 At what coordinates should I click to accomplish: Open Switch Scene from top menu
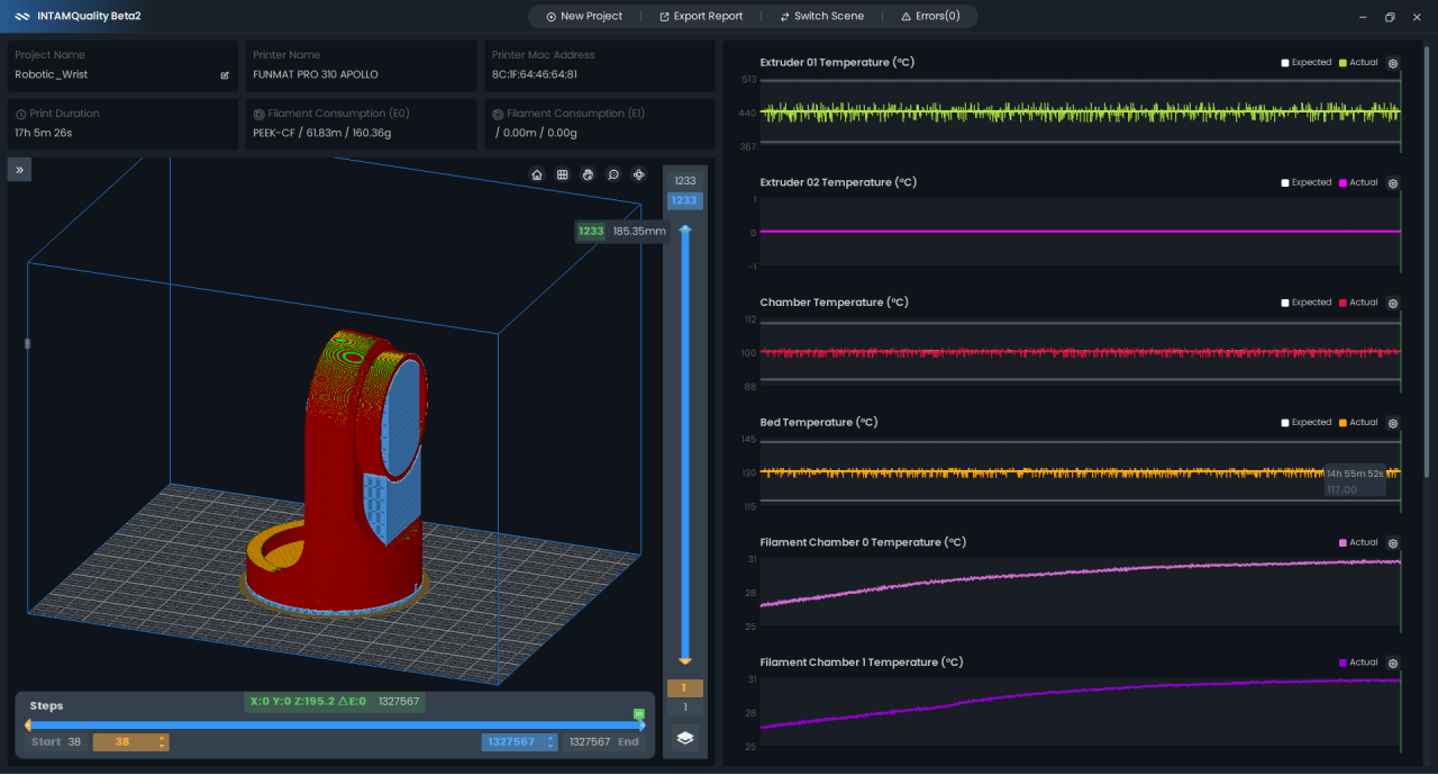[821, 16]
